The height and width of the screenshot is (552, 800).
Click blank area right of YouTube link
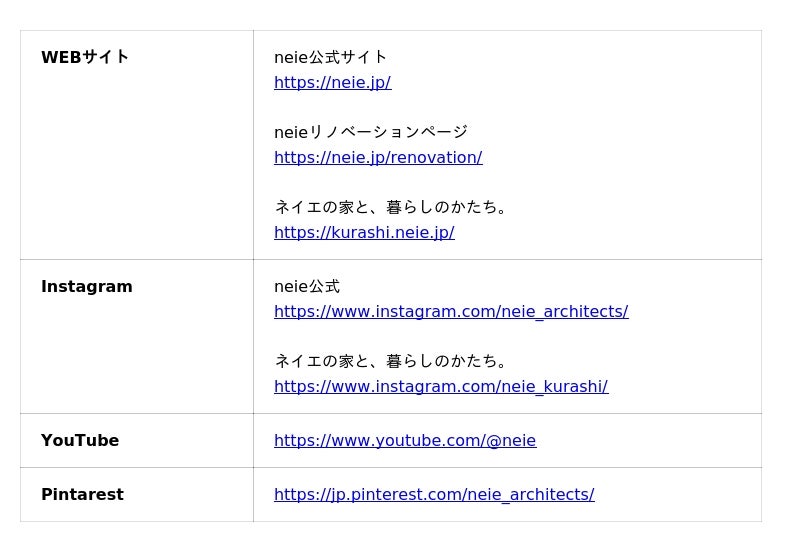click(x=650, y=441)
